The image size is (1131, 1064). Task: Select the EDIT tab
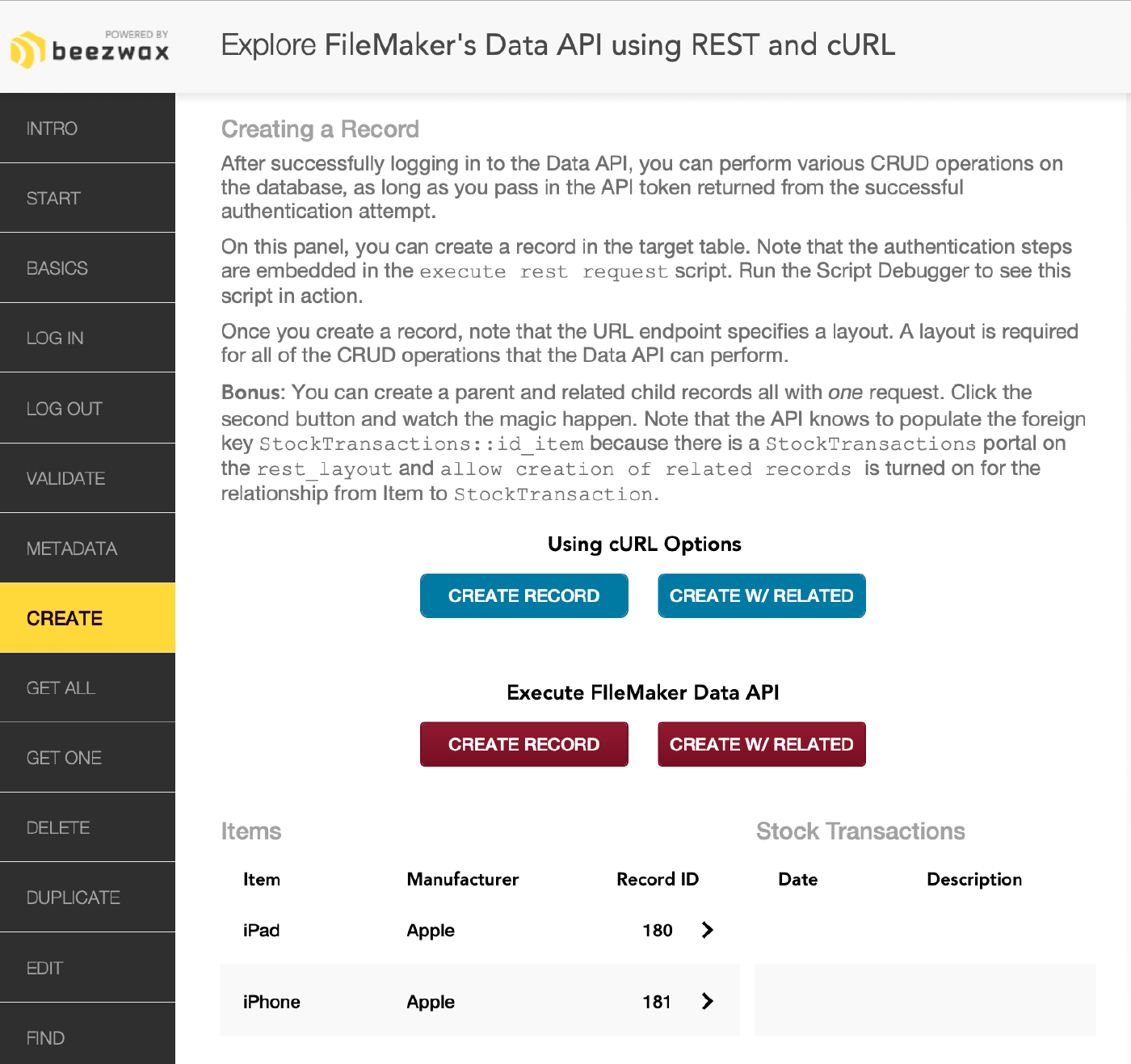(87, 968)
